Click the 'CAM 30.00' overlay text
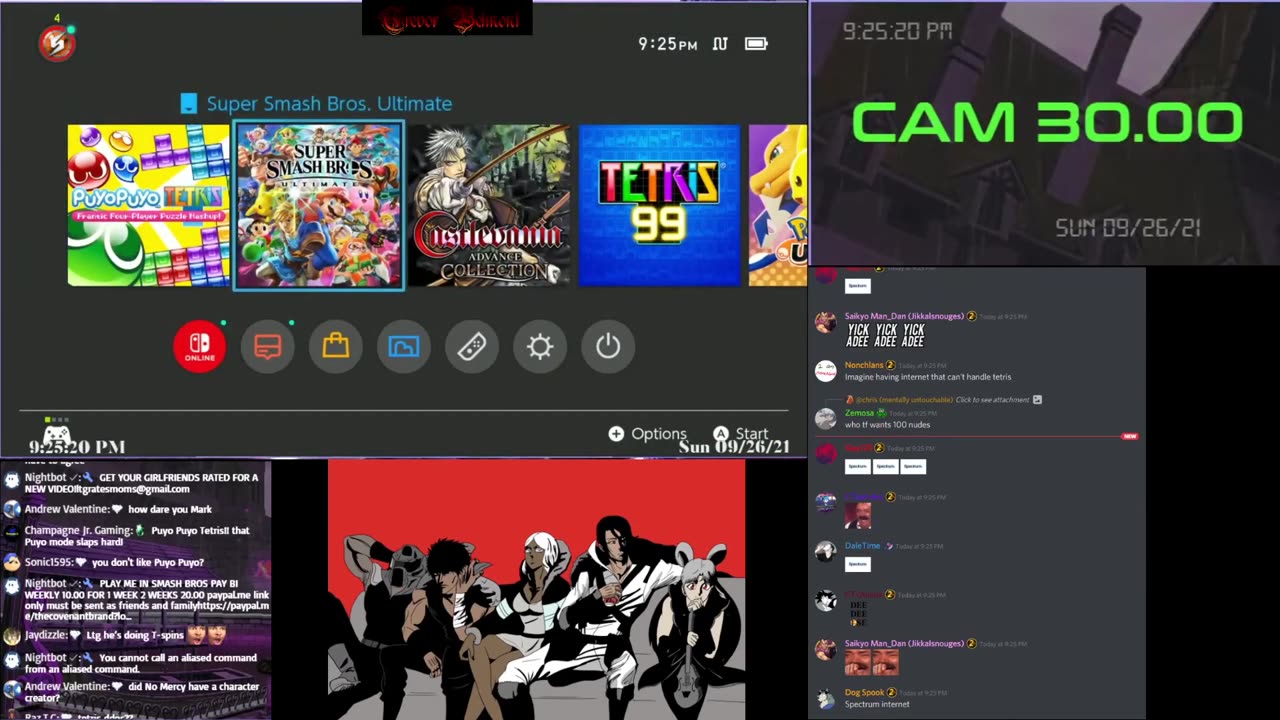 pyautogui.click(x=1047, y=123)
